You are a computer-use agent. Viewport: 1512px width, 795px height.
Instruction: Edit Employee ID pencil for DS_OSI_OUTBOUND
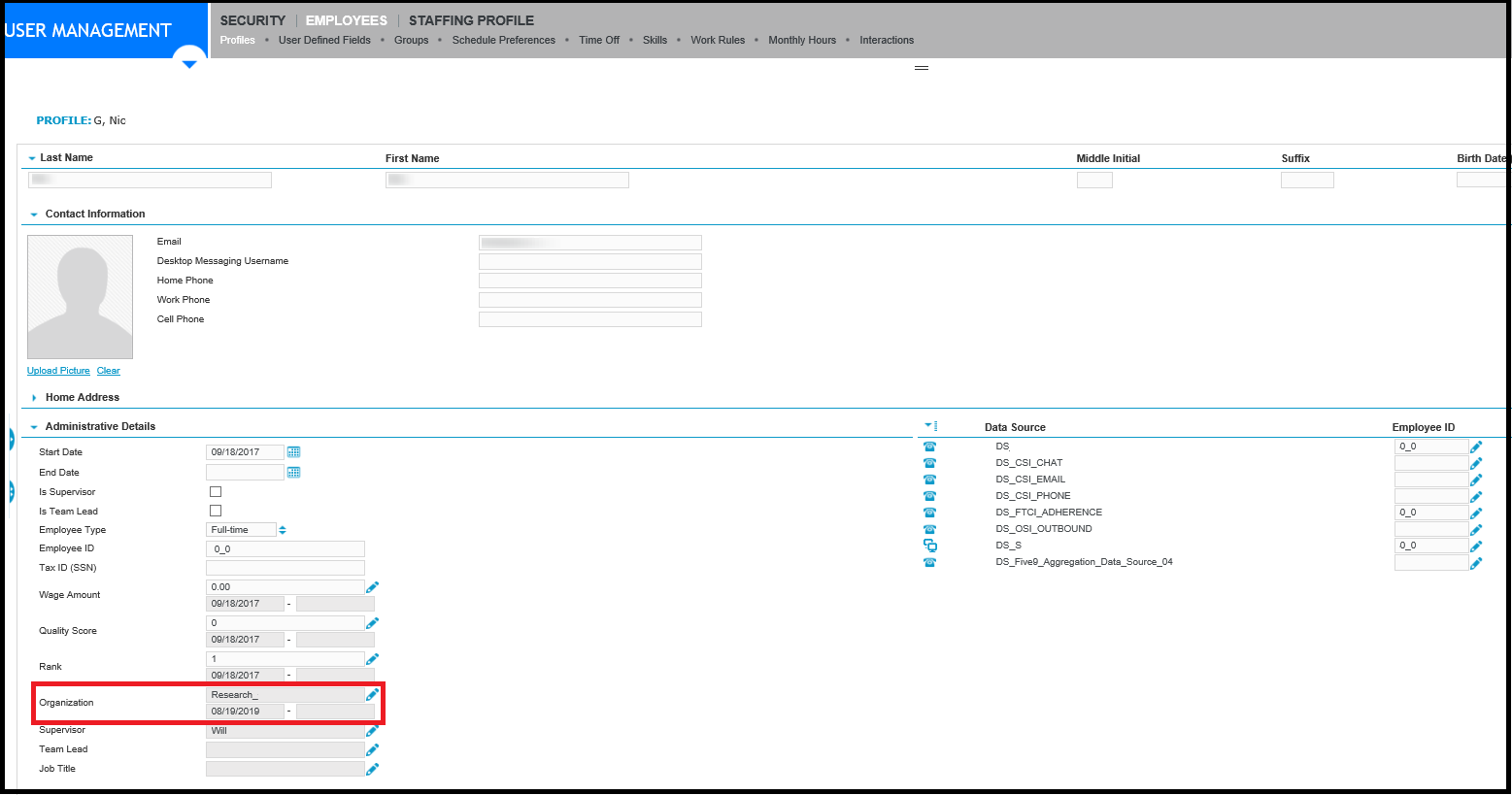pyautogui.click(x=1476, y=530)
